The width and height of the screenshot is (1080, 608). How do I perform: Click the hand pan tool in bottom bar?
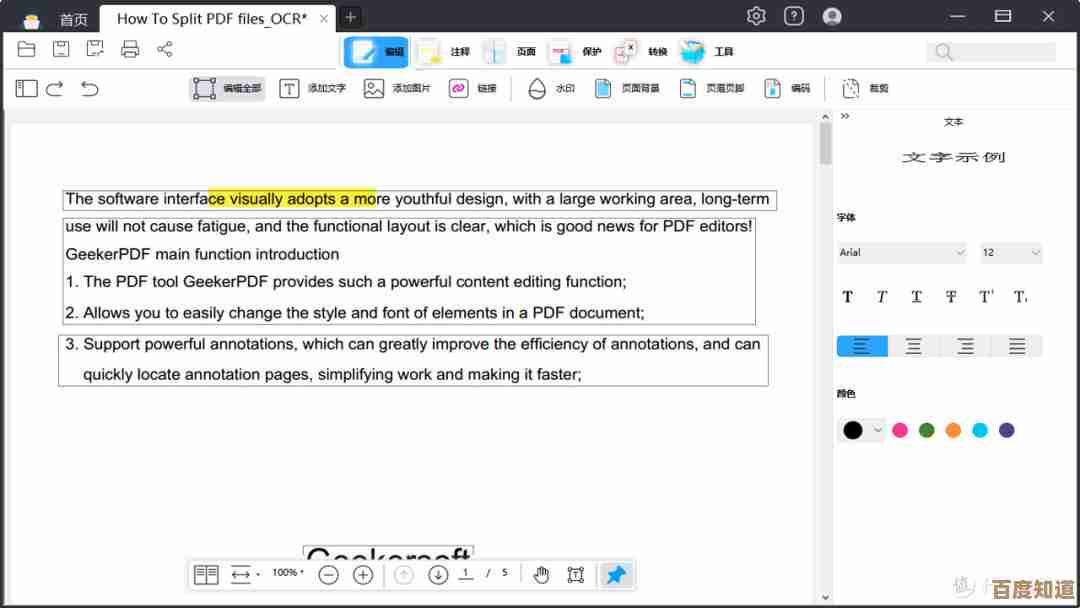coord(541,574)
